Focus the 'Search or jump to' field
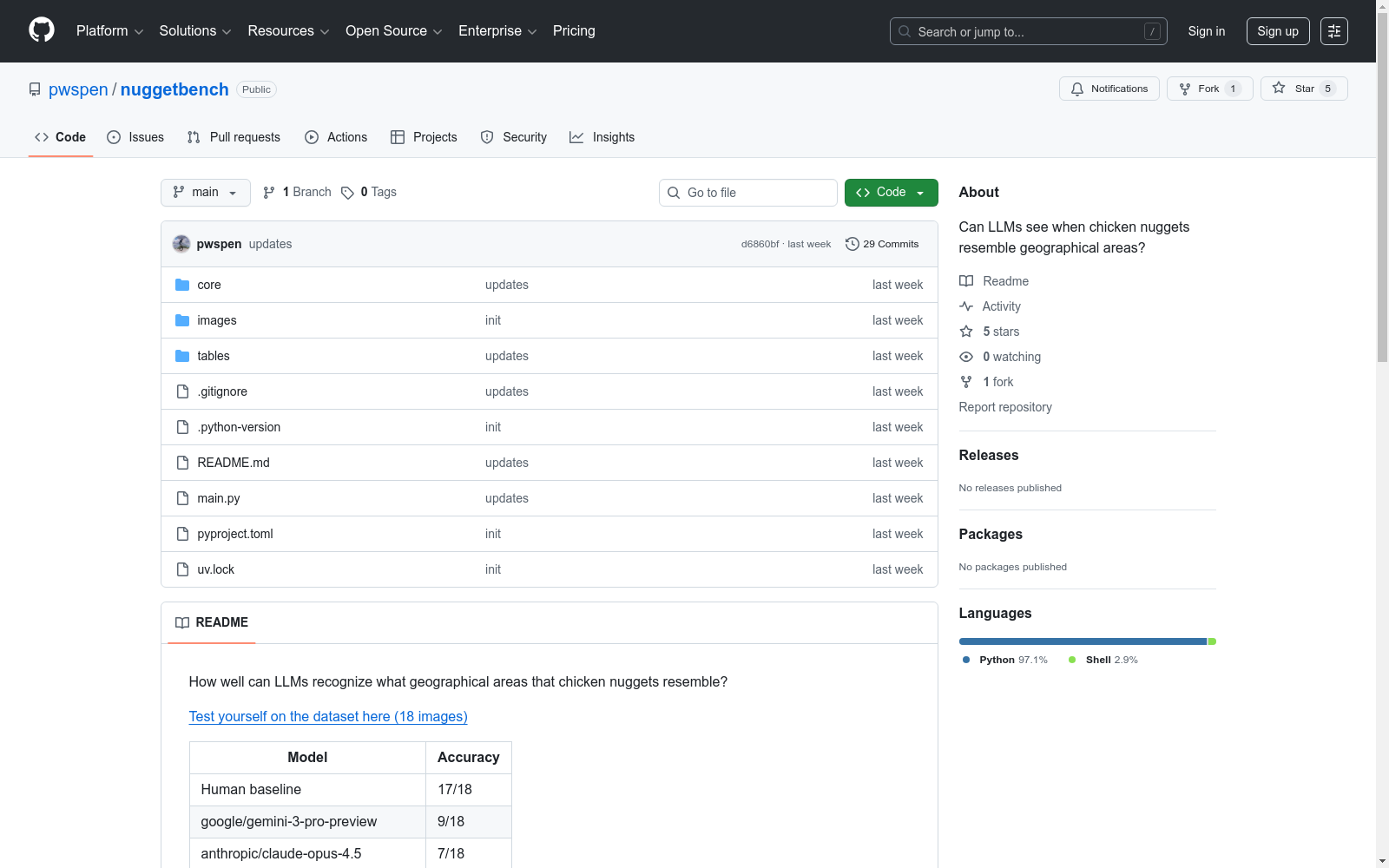1389x868 pixels. 1029,31
